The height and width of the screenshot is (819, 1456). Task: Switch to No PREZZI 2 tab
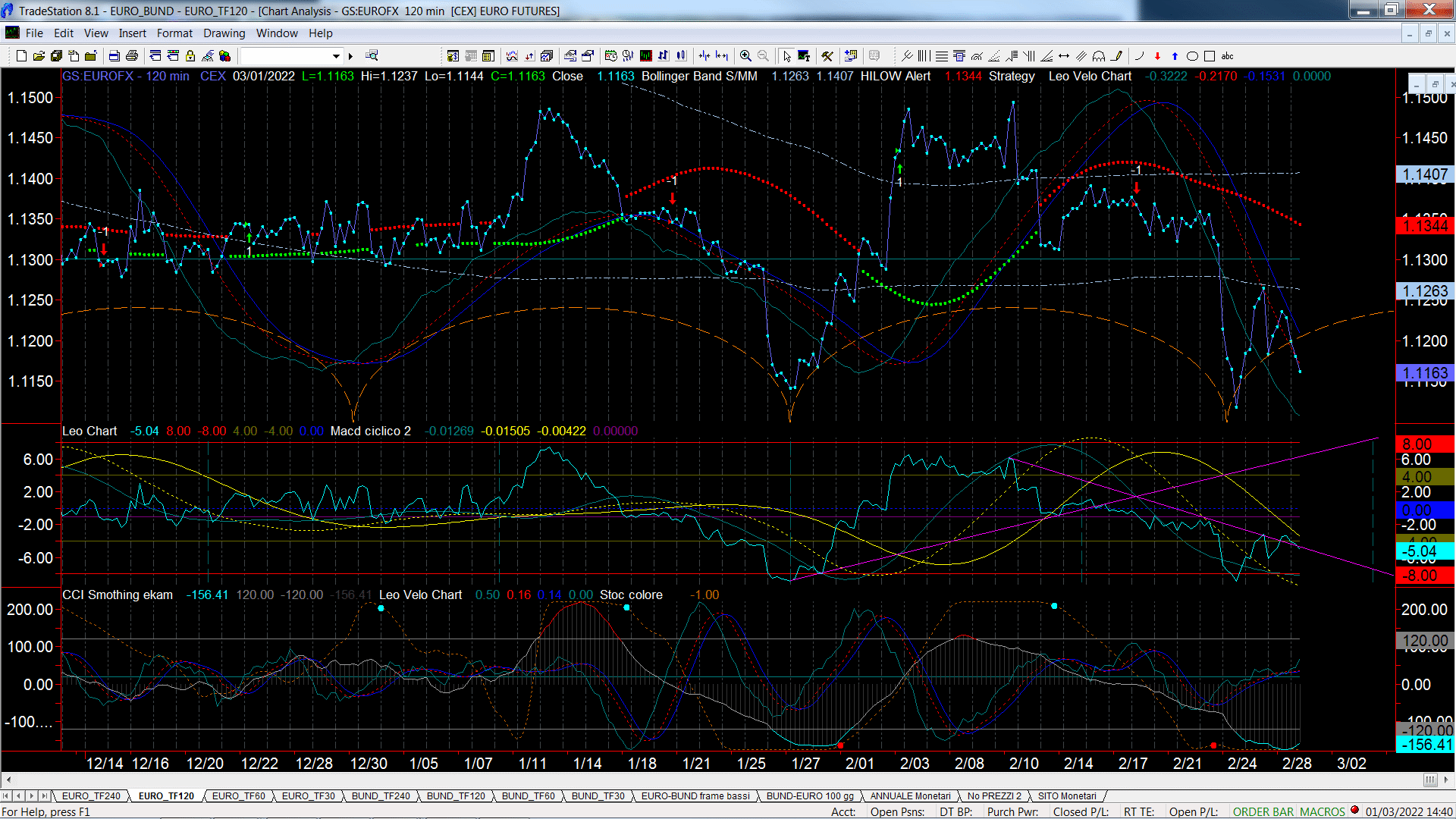[994, 795]
